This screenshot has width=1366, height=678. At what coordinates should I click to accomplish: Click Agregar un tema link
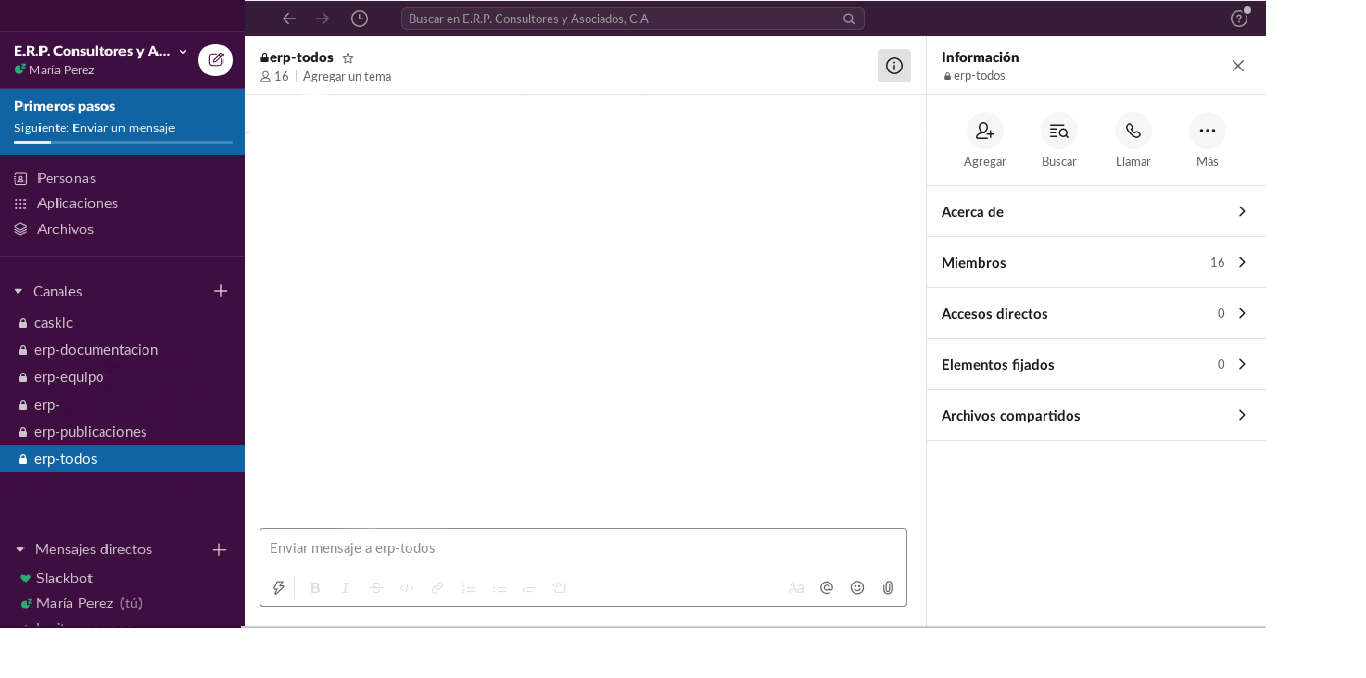[x=347, y=77]
